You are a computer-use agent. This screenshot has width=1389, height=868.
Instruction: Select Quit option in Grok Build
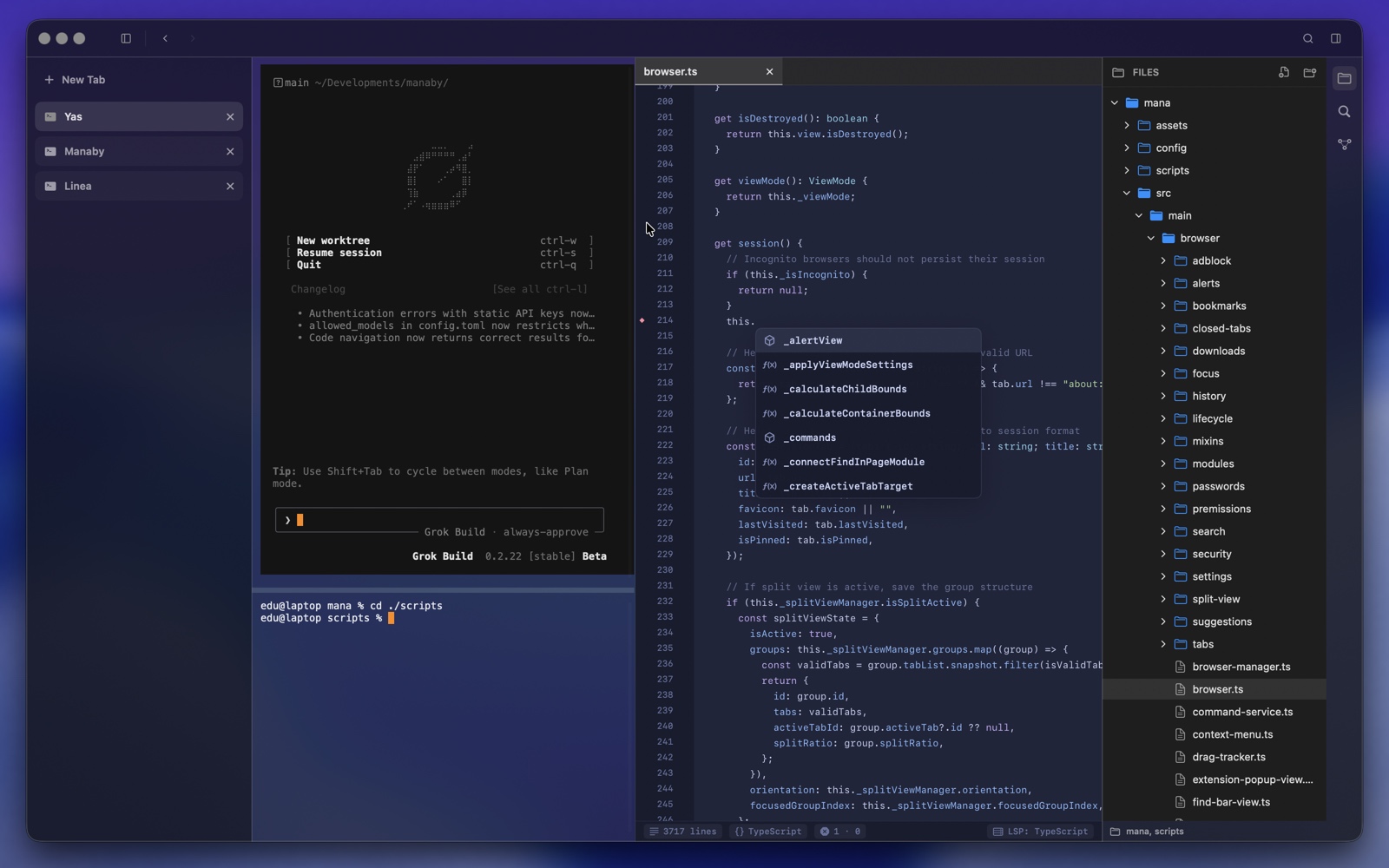[440, 265]
